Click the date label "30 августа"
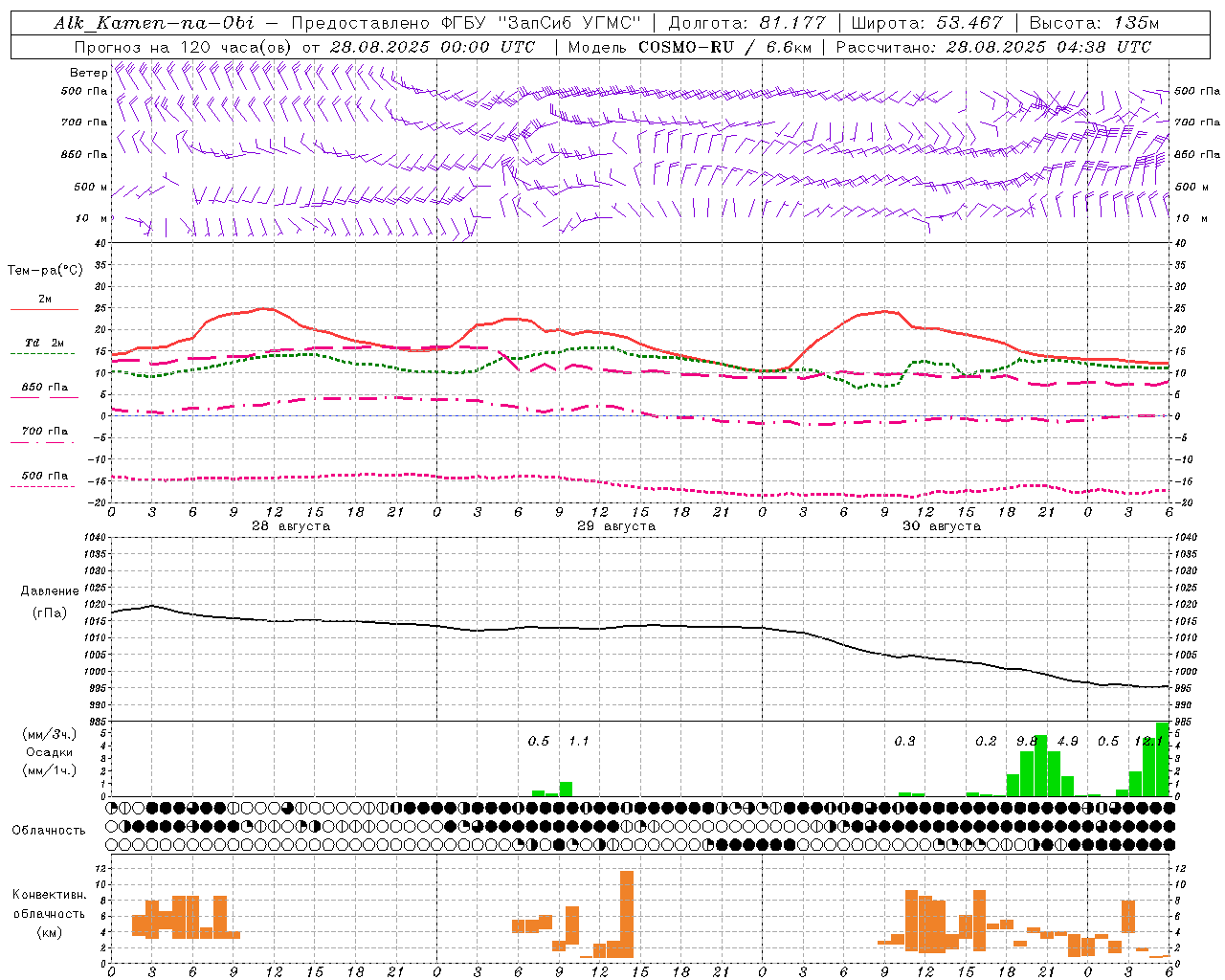Screen dimensions: 1225x980 pos(942,526)
